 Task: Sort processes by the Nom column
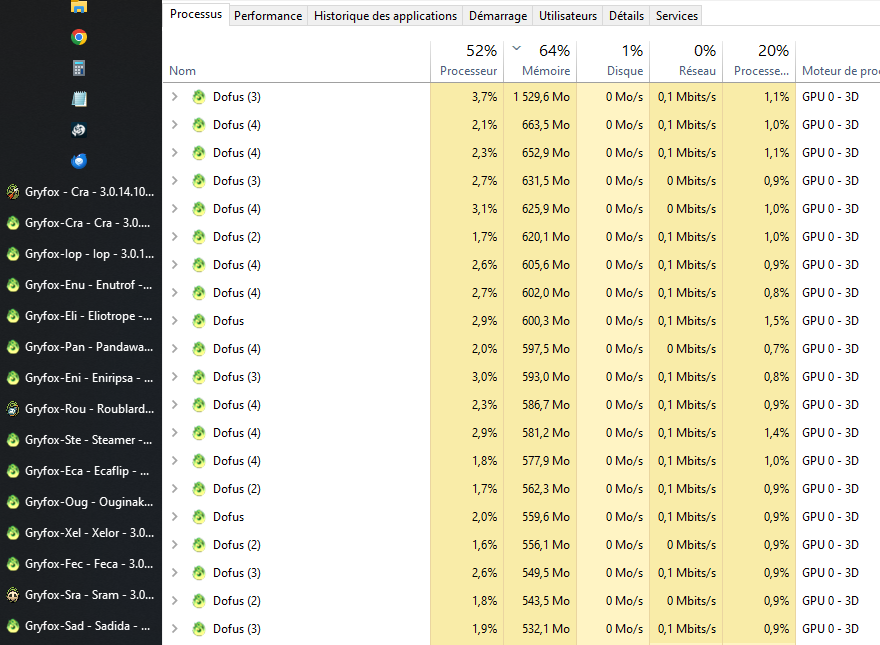[296, 62]
